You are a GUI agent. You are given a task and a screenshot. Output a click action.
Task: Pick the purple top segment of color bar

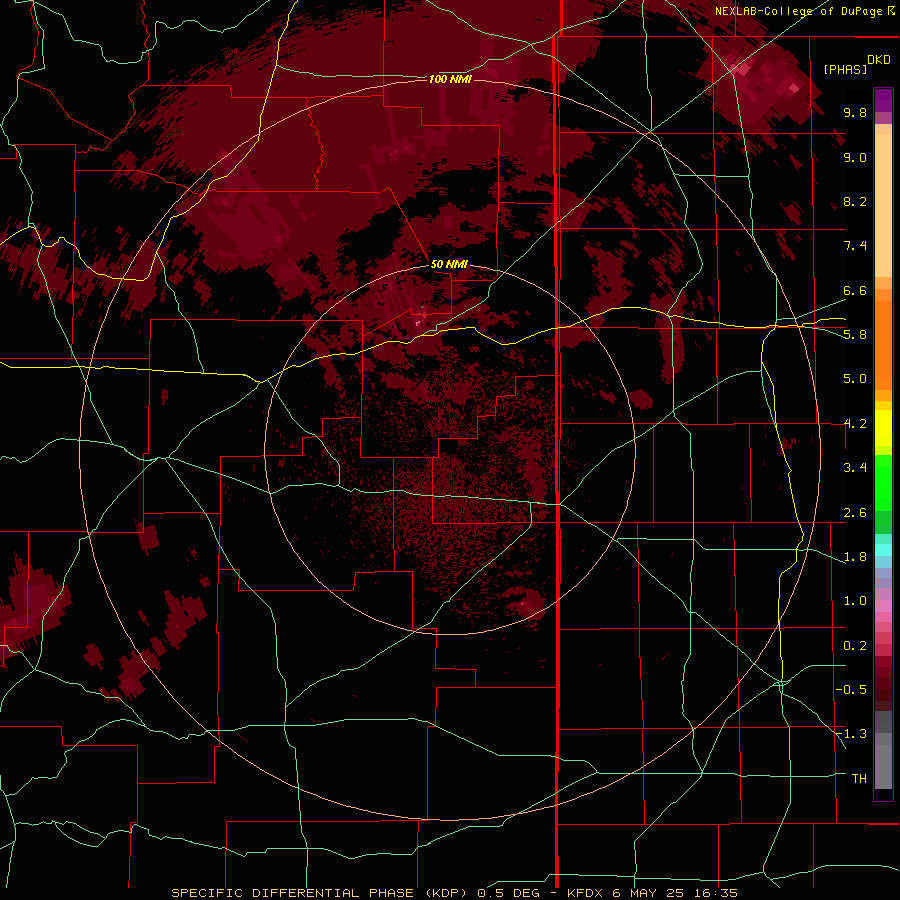(x=883, y=100)
